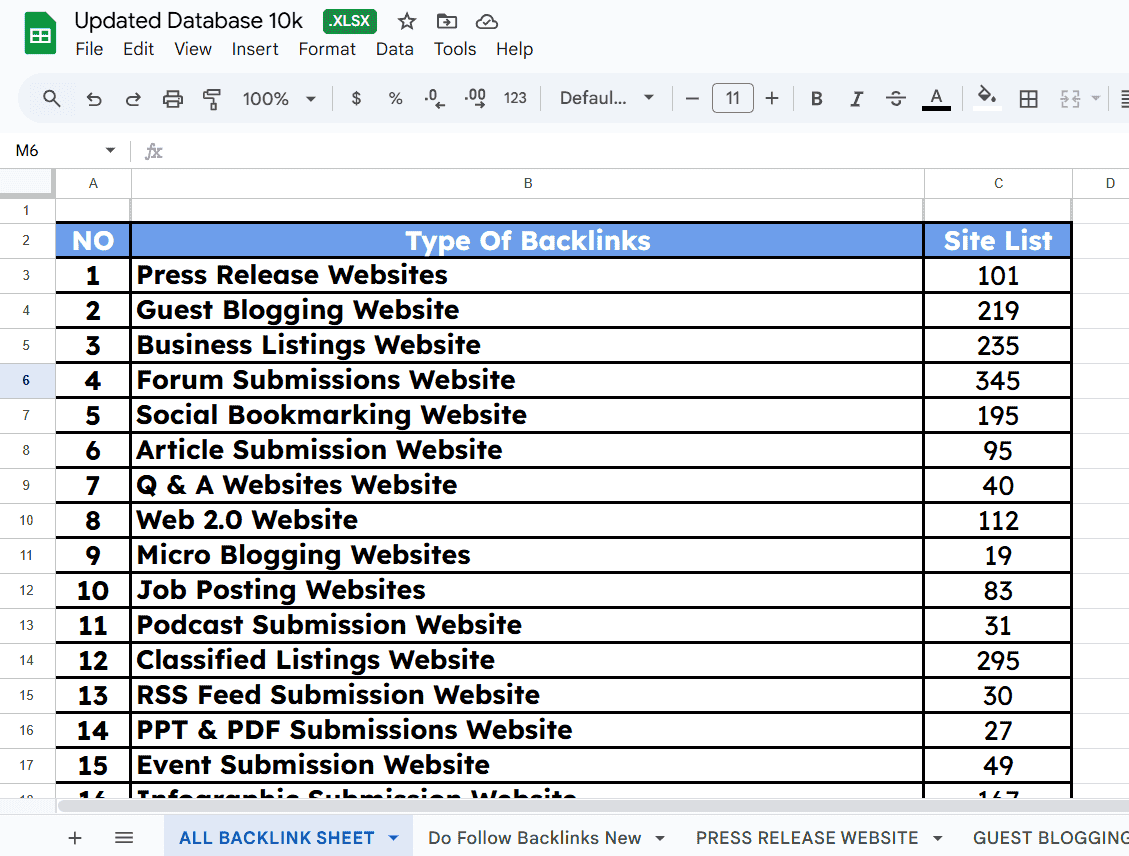Click the move to folder icon
The height and width of the screenshot is (856, 1129).
pyautogui.click(x=447, y=22)
